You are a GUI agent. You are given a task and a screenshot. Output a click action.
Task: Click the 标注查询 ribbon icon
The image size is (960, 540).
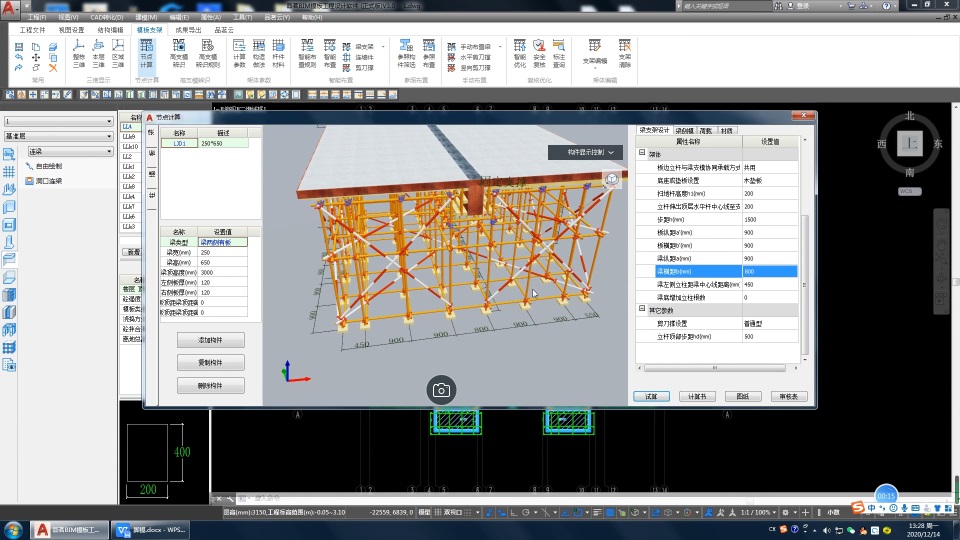(x=559, y=53)
